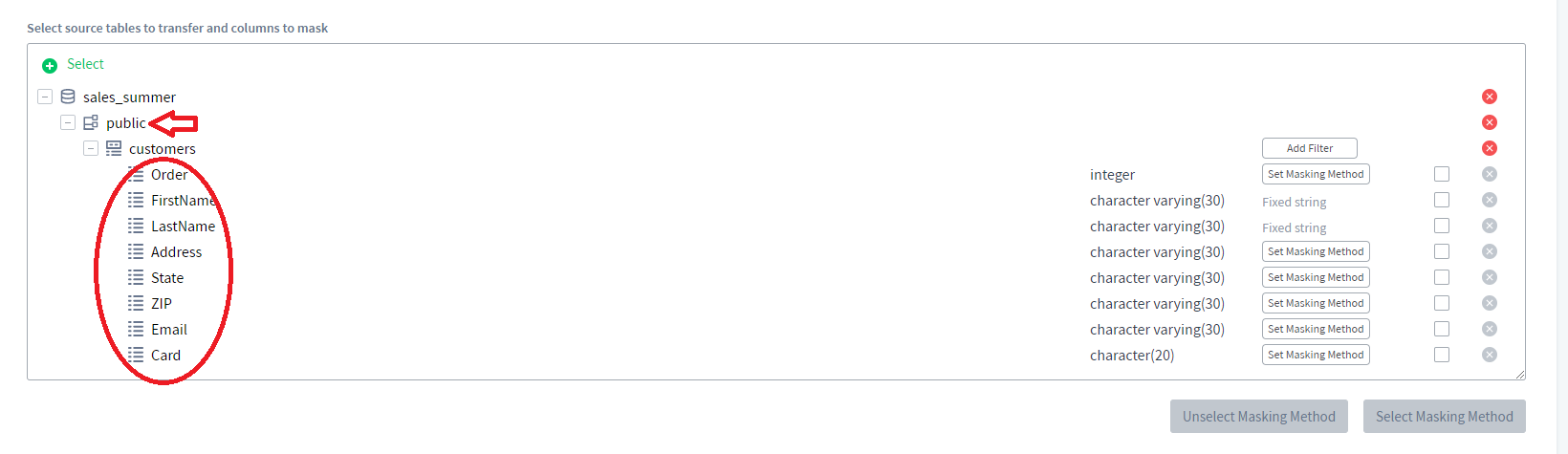Click the sales_summer database icon
This screenshot has width=1568, height=454.
click(68, 97)
